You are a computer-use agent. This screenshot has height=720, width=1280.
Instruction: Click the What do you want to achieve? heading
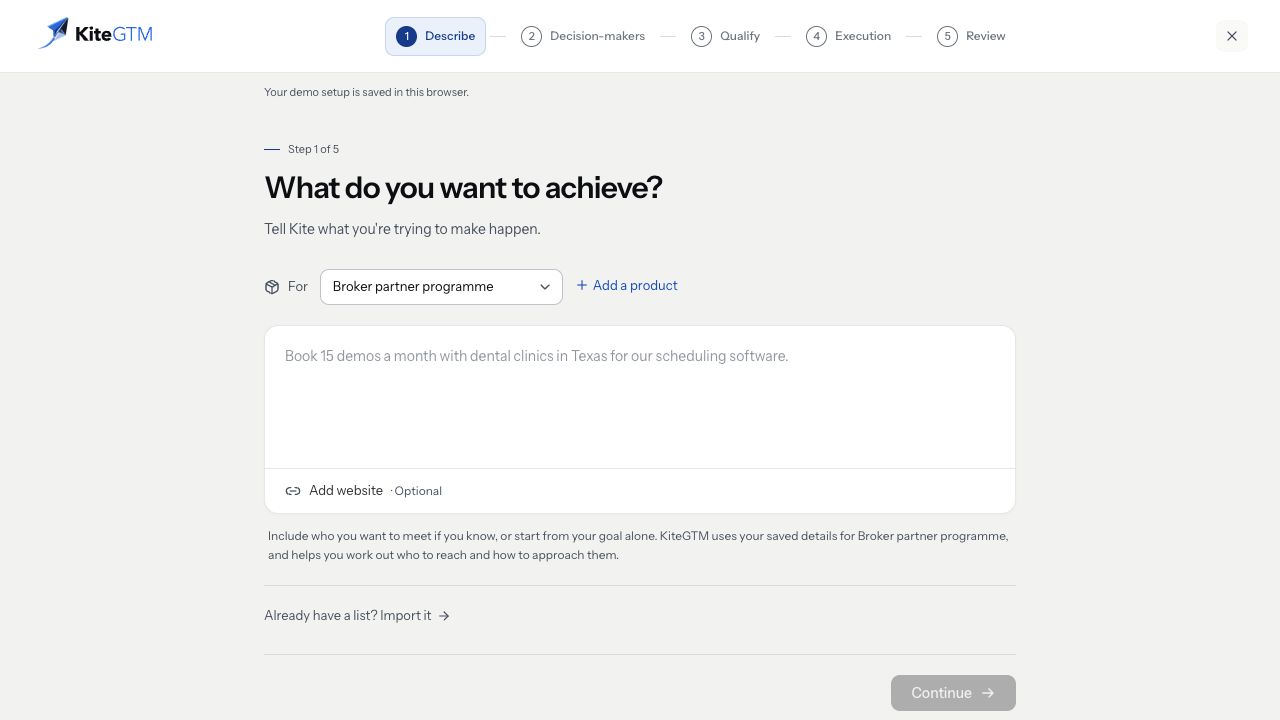(463, 188)
